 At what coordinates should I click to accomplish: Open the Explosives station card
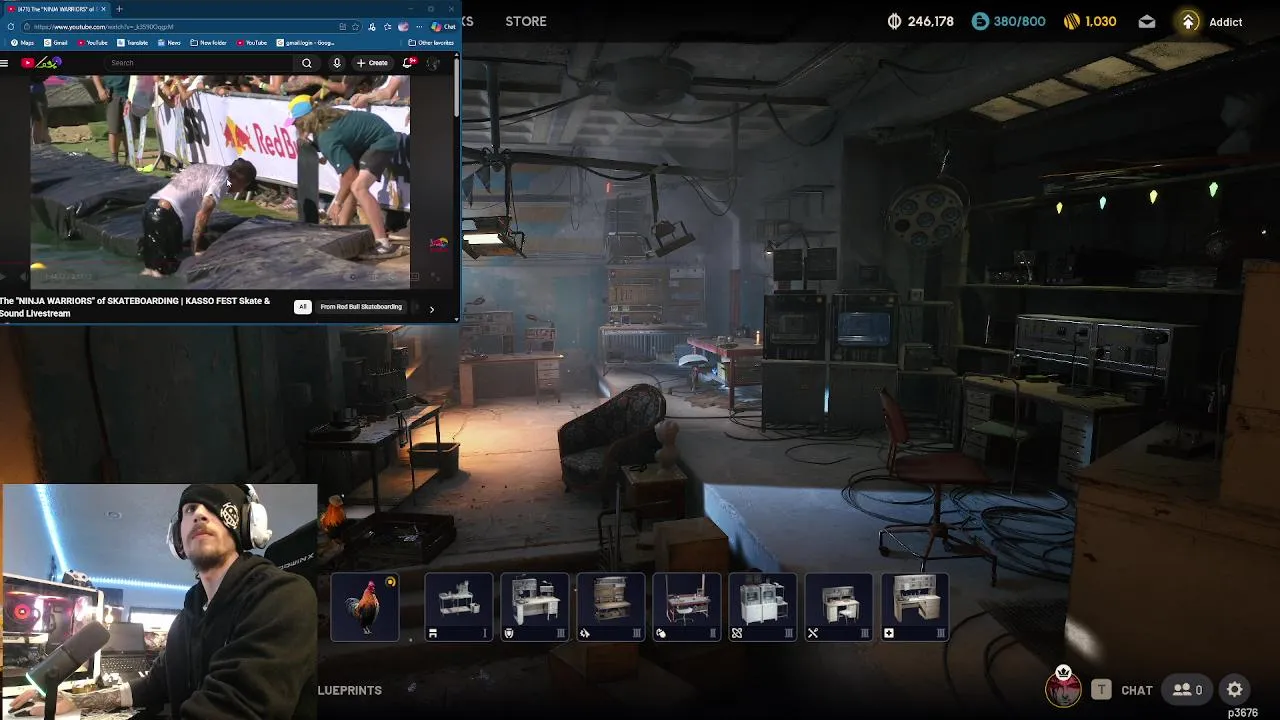coord(686,607)
